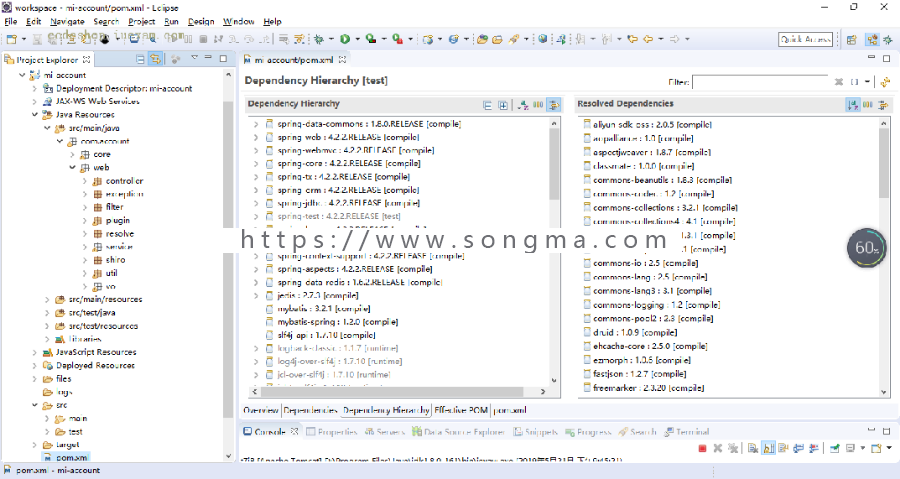
Task: Click the green Debug bug icon
Action: click(319, 39)
